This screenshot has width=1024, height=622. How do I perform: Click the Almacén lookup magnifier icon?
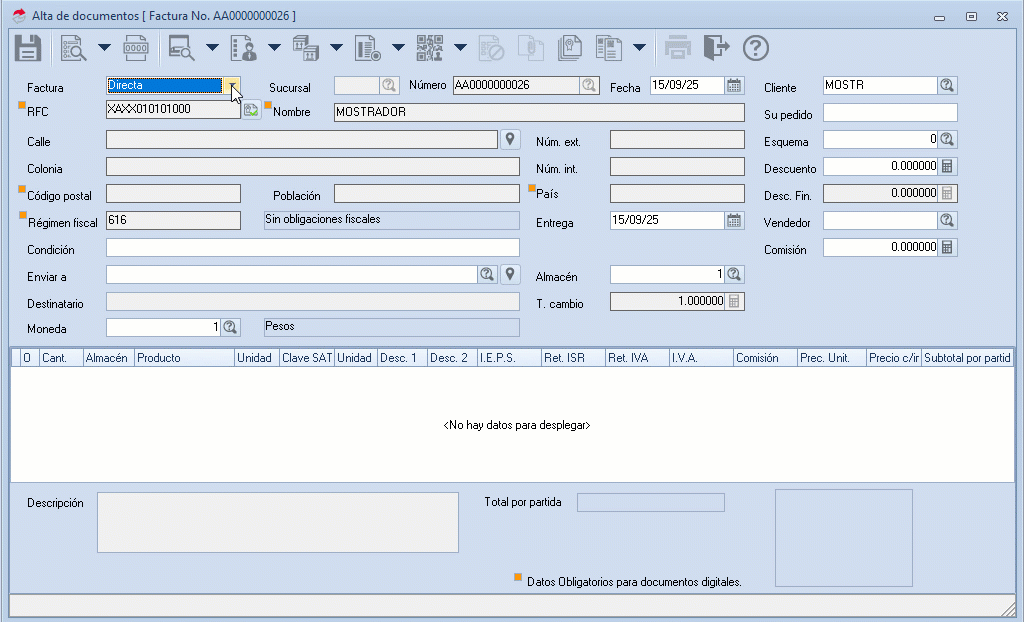[734, 274]
